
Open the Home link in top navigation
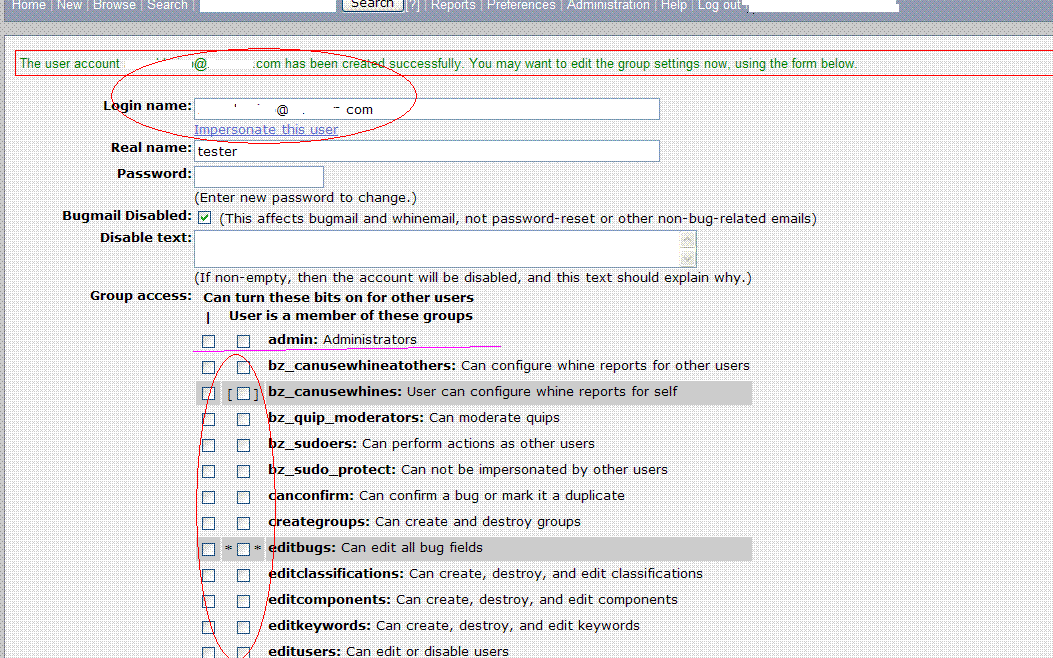29,5
